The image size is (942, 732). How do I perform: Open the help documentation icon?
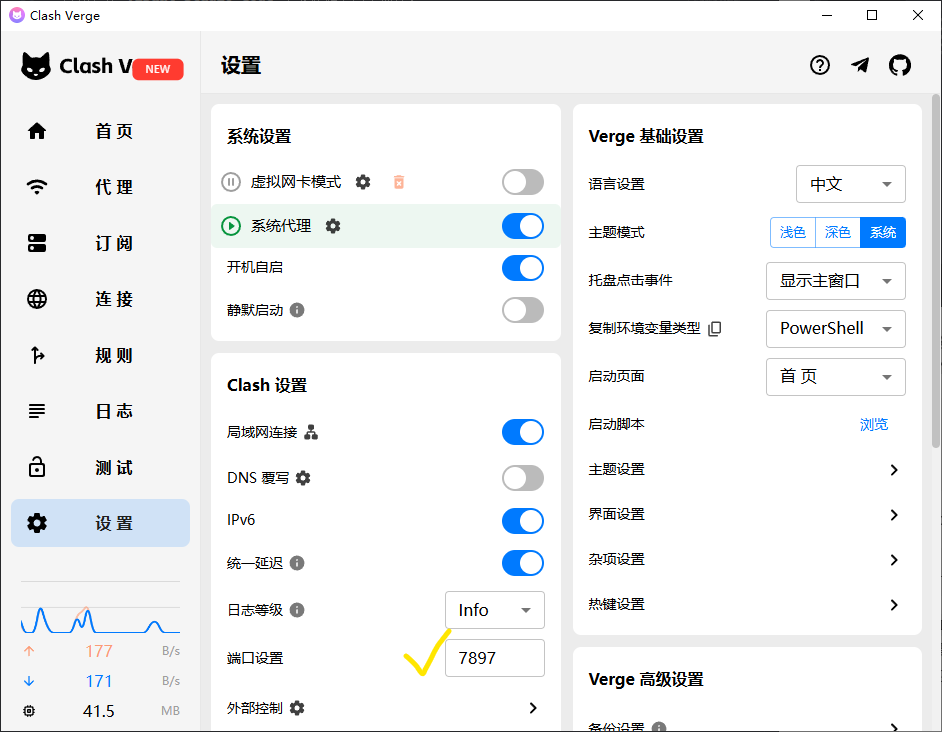tap(820, 66)
